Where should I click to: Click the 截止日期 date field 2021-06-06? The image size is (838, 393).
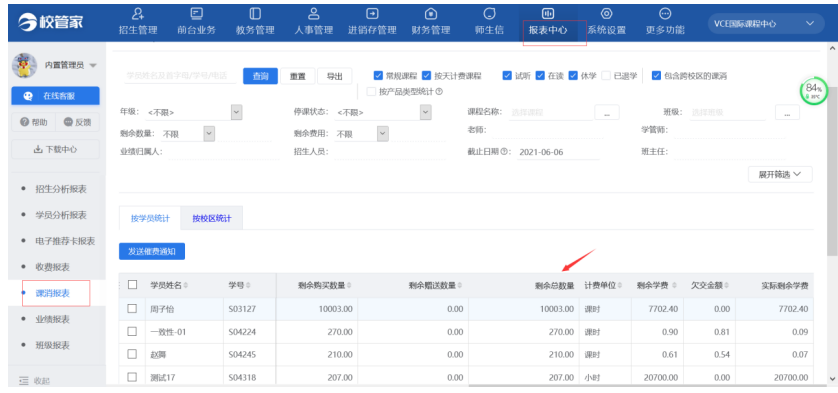tap(558, 152)
